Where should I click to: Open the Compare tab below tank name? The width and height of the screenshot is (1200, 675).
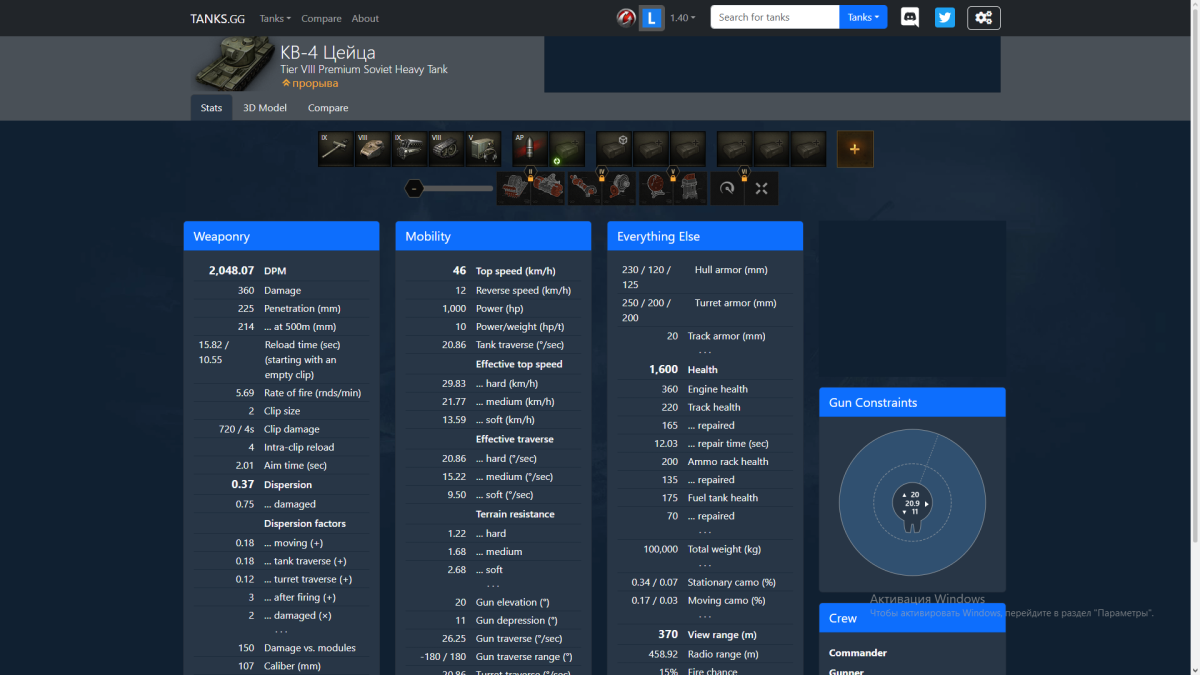point(328,108)
